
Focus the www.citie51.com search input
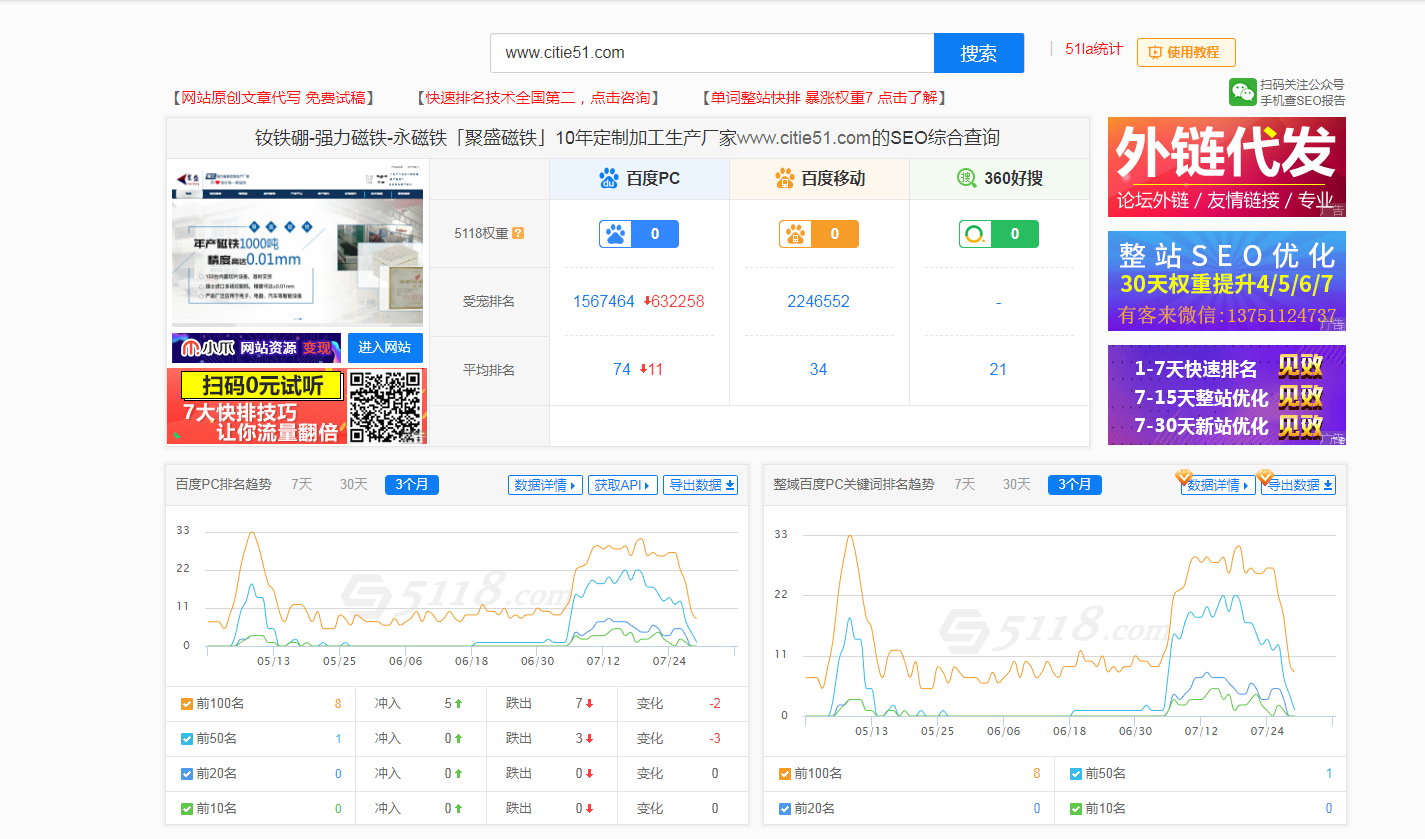pyautogui.click(x=712, y=53)
